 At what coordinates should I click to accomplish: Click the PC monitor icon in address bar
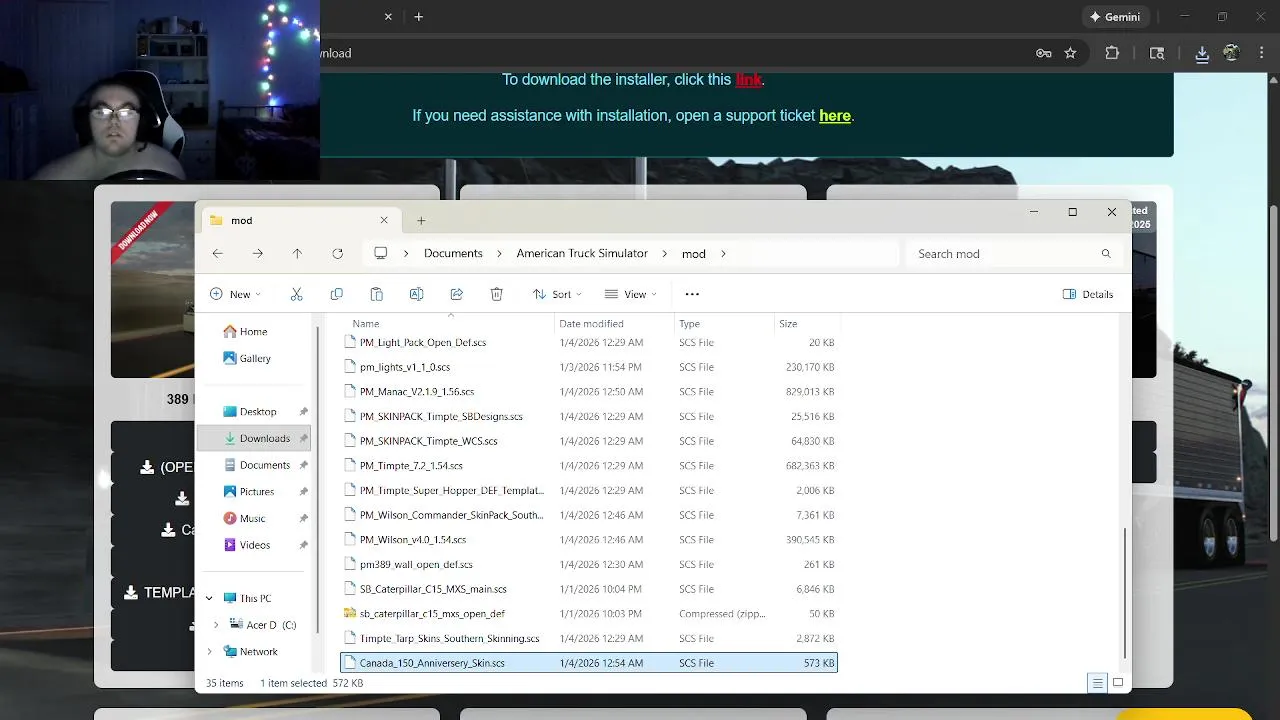click(380, 254)
